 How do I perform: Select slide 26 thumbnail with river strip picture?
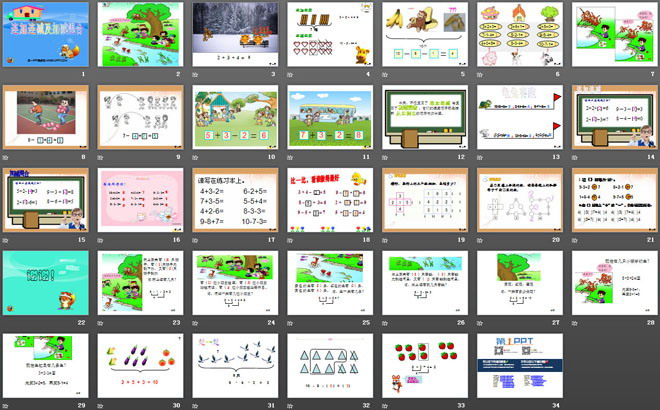425,283
